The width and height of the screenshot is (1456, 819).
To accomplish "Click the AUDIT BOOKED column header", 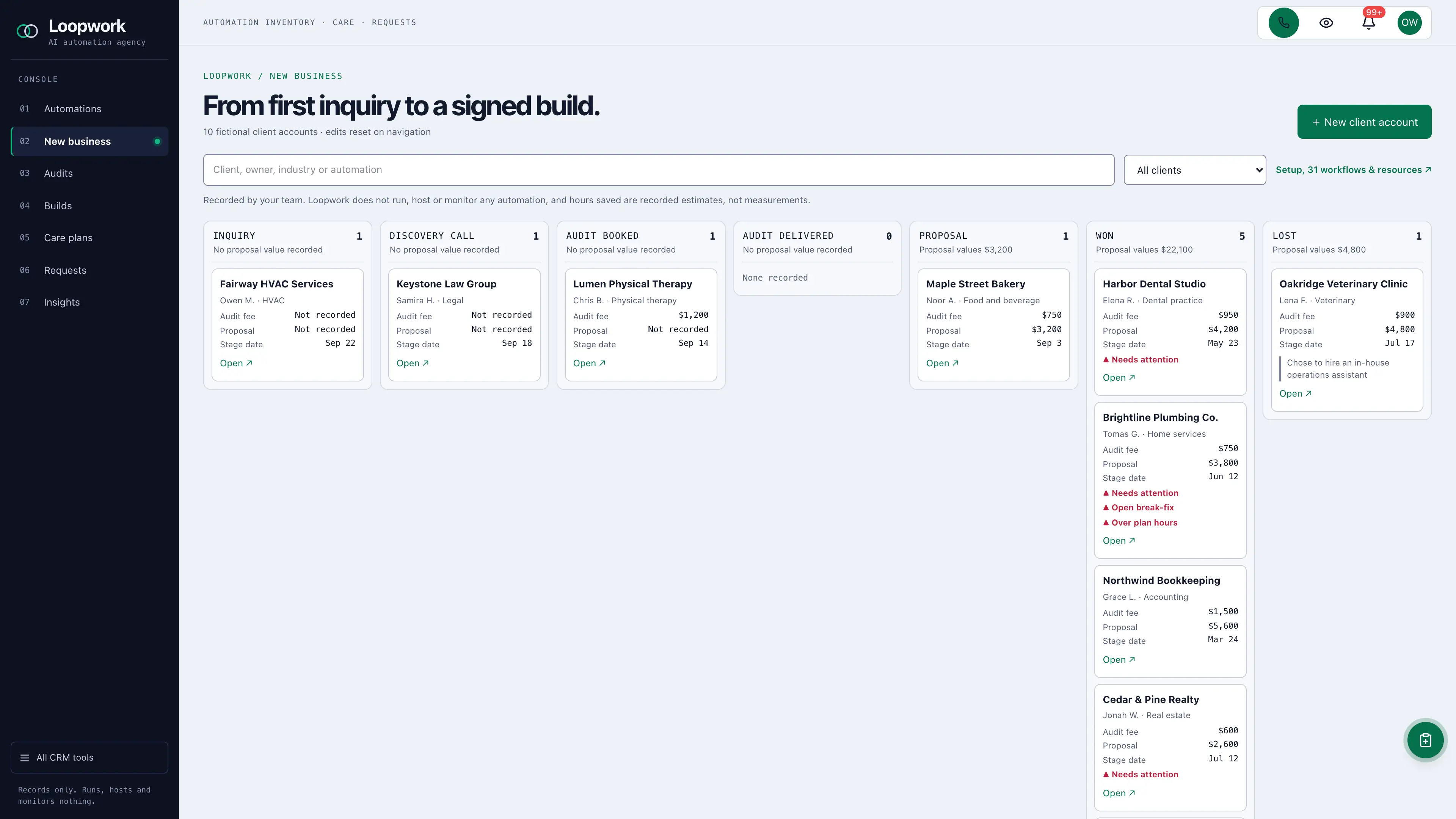I will [x=602, y=236].
